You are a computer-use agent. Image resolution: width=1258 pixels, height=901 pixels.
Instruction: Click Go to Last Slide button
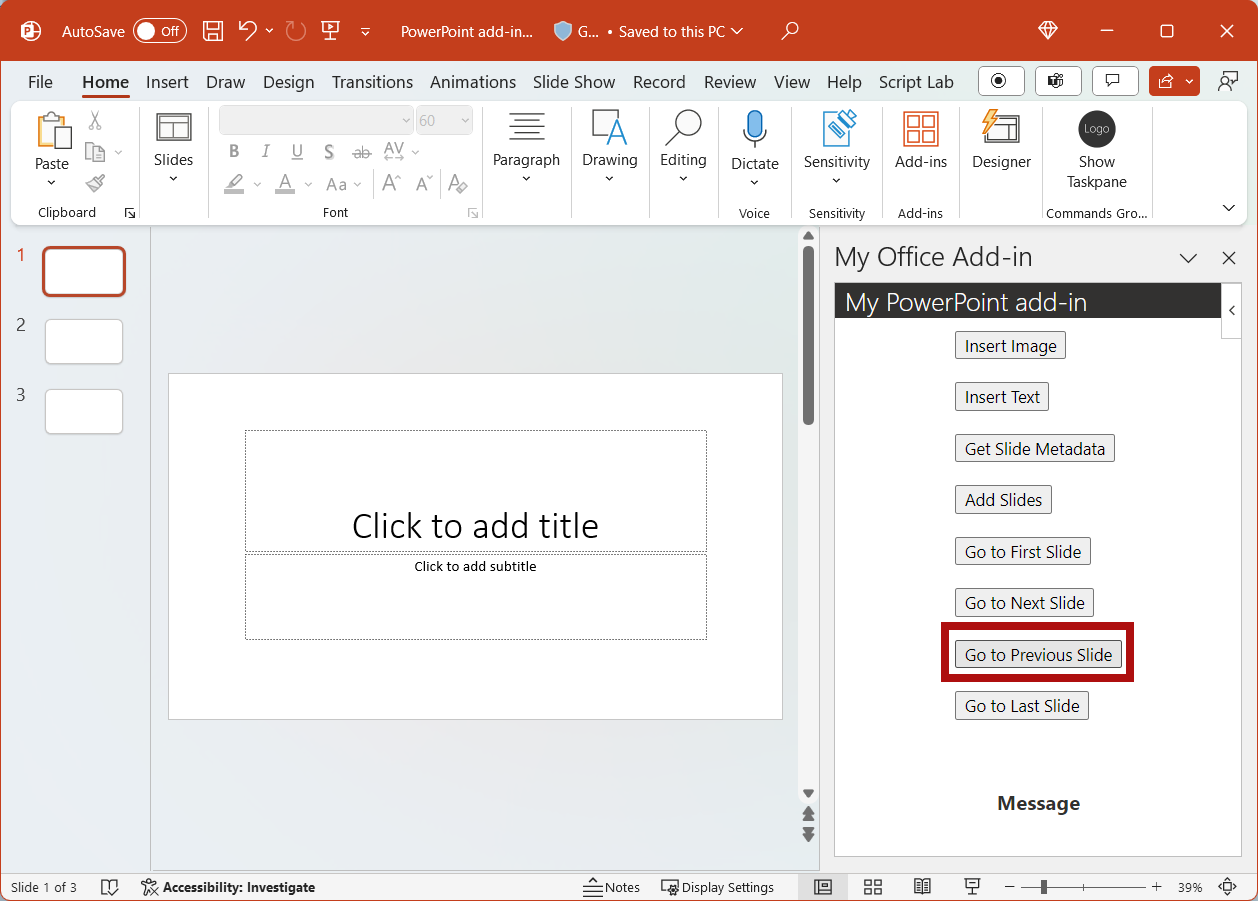pyautogui.click(x=1022, y=706)
